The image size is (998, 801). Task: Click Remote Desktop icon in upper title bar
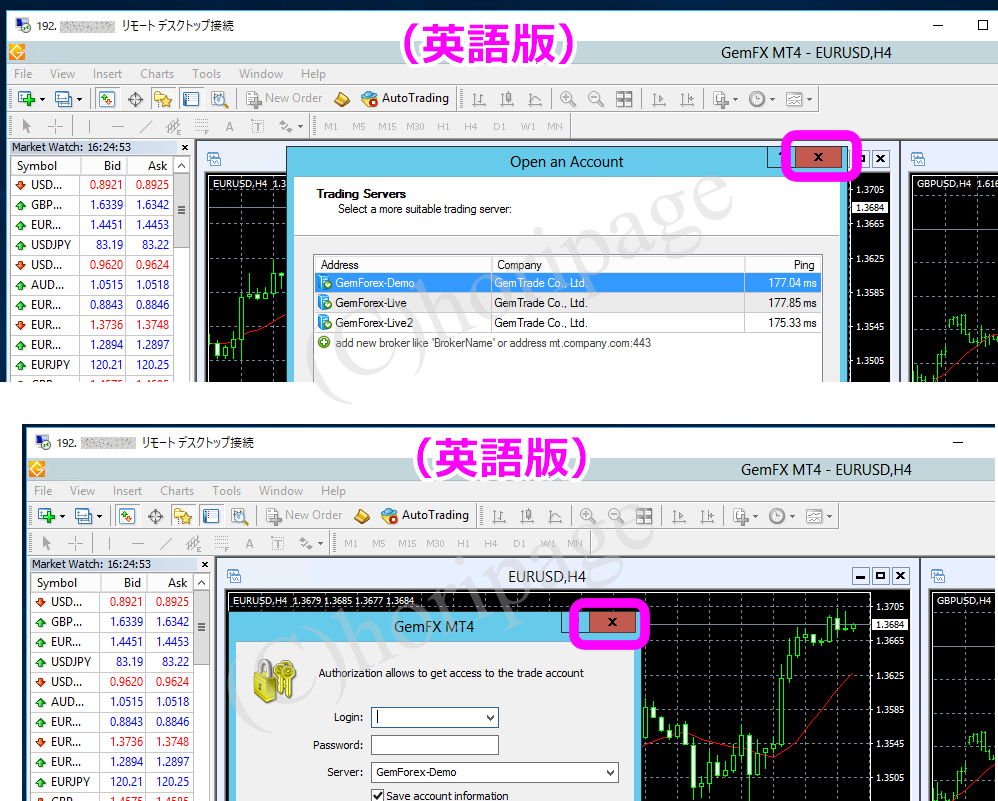click(23, 25)
